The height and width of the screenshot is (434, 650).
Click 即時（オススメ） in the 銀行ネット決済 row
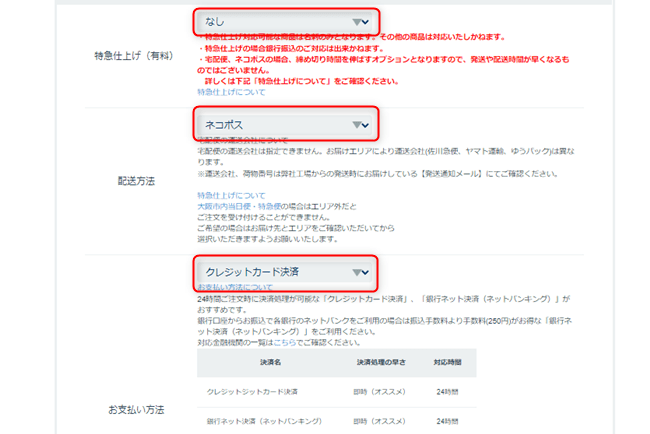[x=379, y=421]
